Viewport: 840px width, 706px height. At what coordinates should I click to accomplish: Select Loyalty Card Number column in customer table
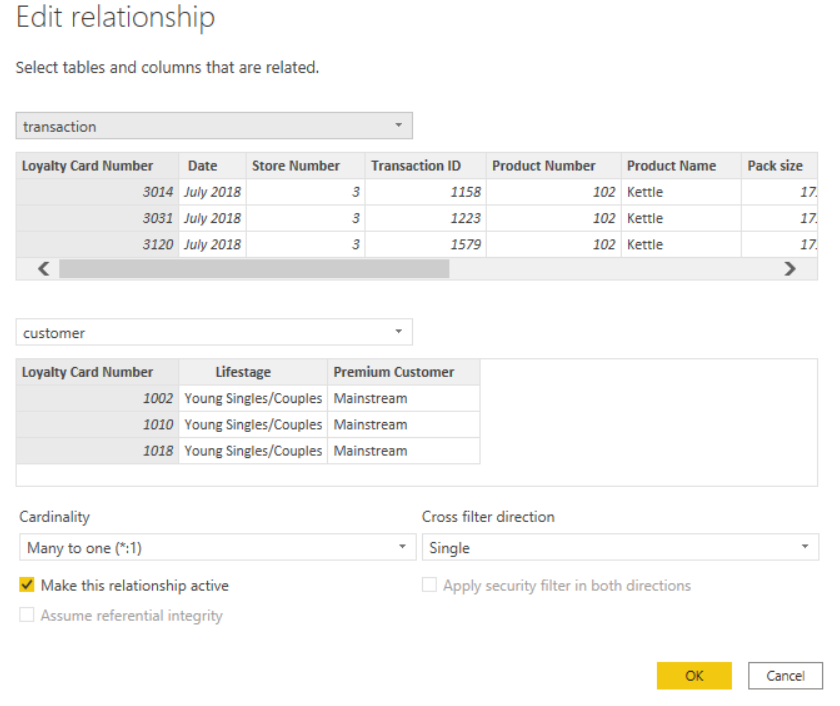(x=88, y=372)
